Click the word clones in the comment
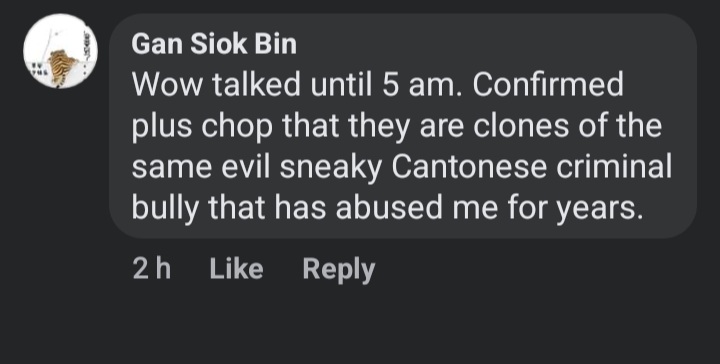Screen dimensions: 720x364 [x=521, y=126]
